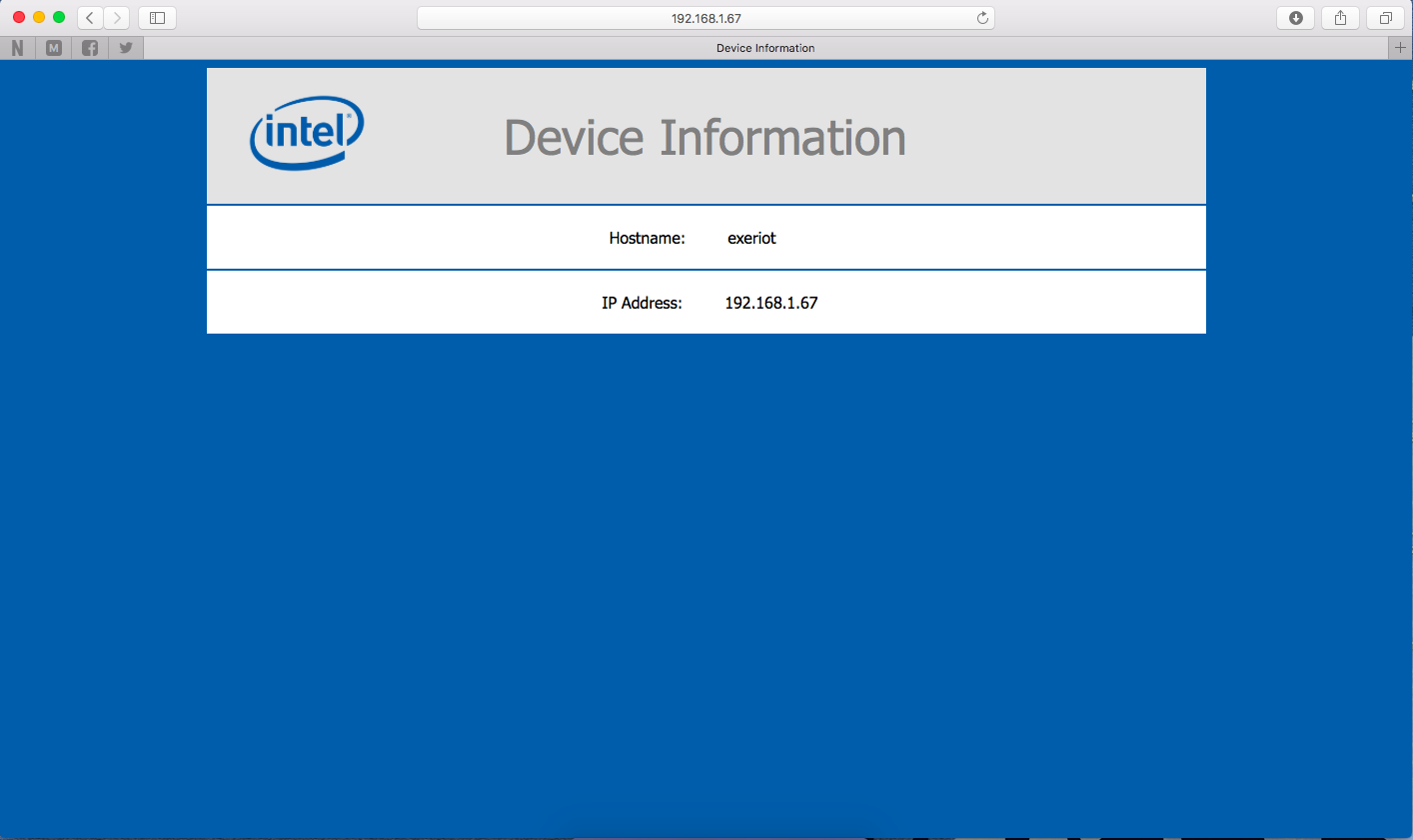The height and width of the screenshot is (840, 1413).
Task: Click the exeriot hostname value
Action: [x=751, y=238]
